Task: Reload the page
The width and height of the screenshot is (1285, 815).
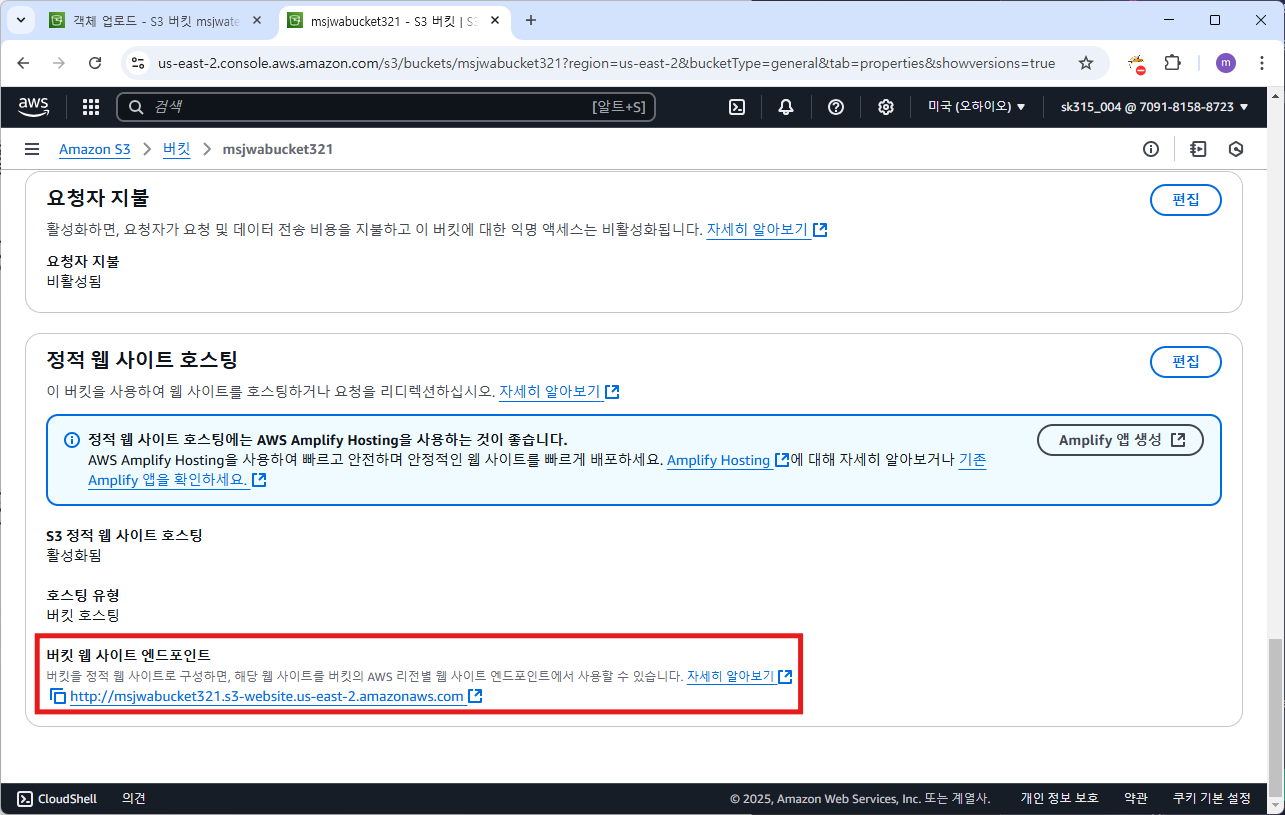Action: coord(95,63)
